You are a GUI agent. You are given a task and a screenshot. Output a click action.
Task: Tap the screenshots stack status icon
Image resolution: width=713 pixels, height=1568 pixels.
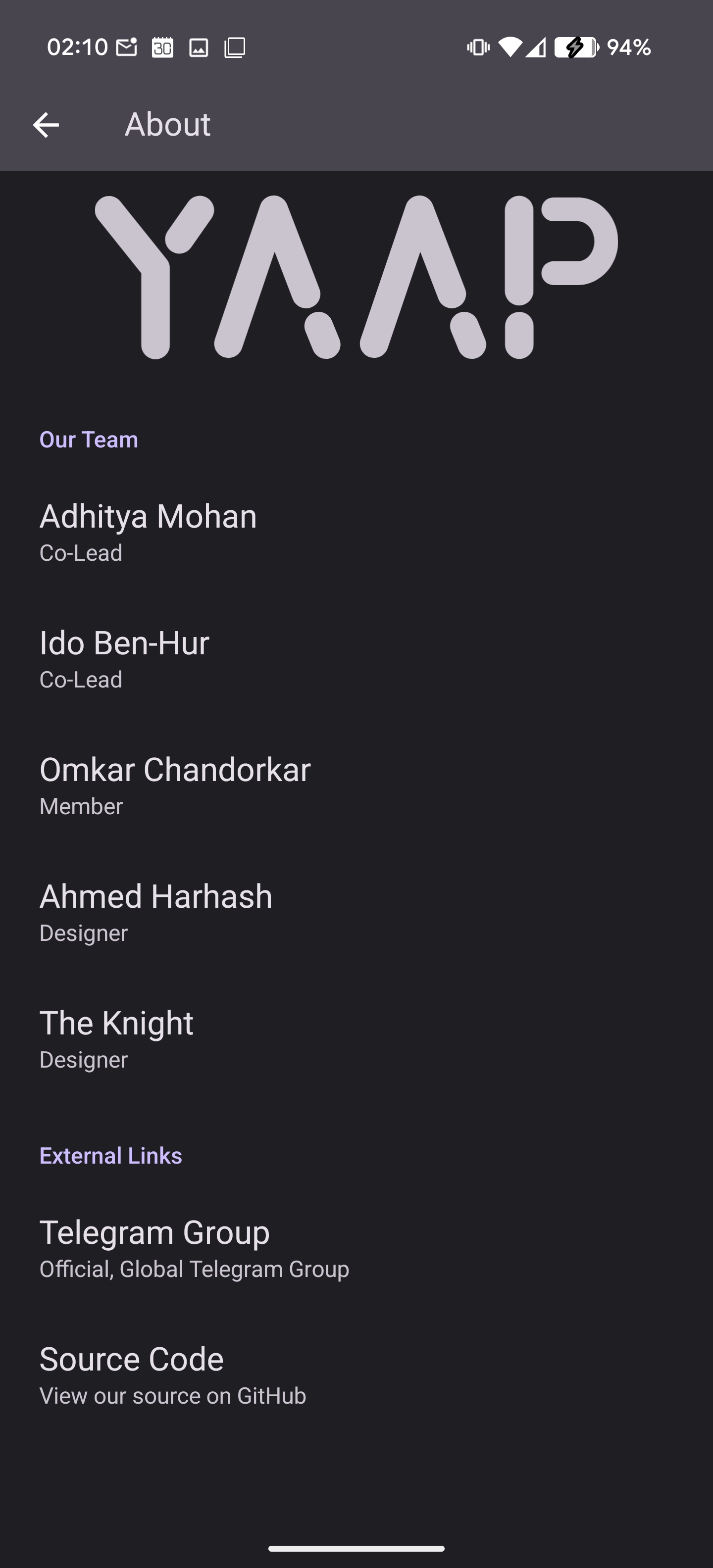pyautogui.click(x=235, y=47)
